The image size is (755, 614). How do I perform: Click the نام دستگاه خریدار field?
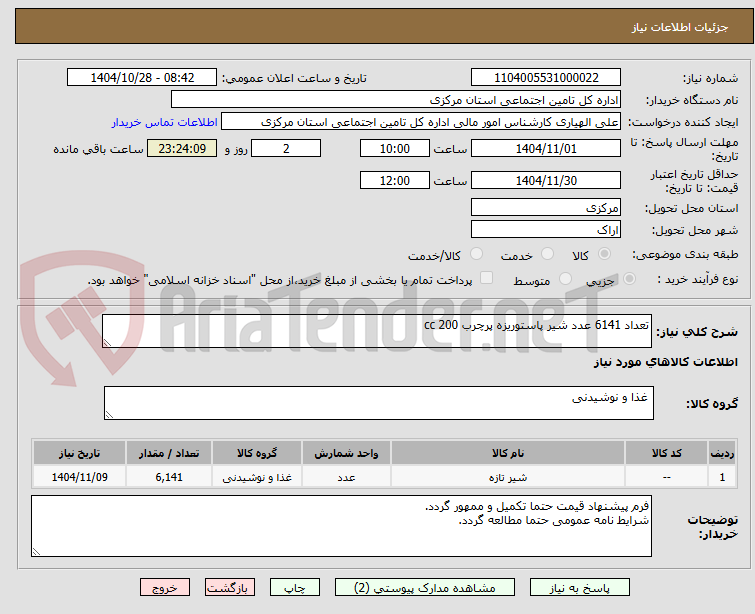pos(396,100)
